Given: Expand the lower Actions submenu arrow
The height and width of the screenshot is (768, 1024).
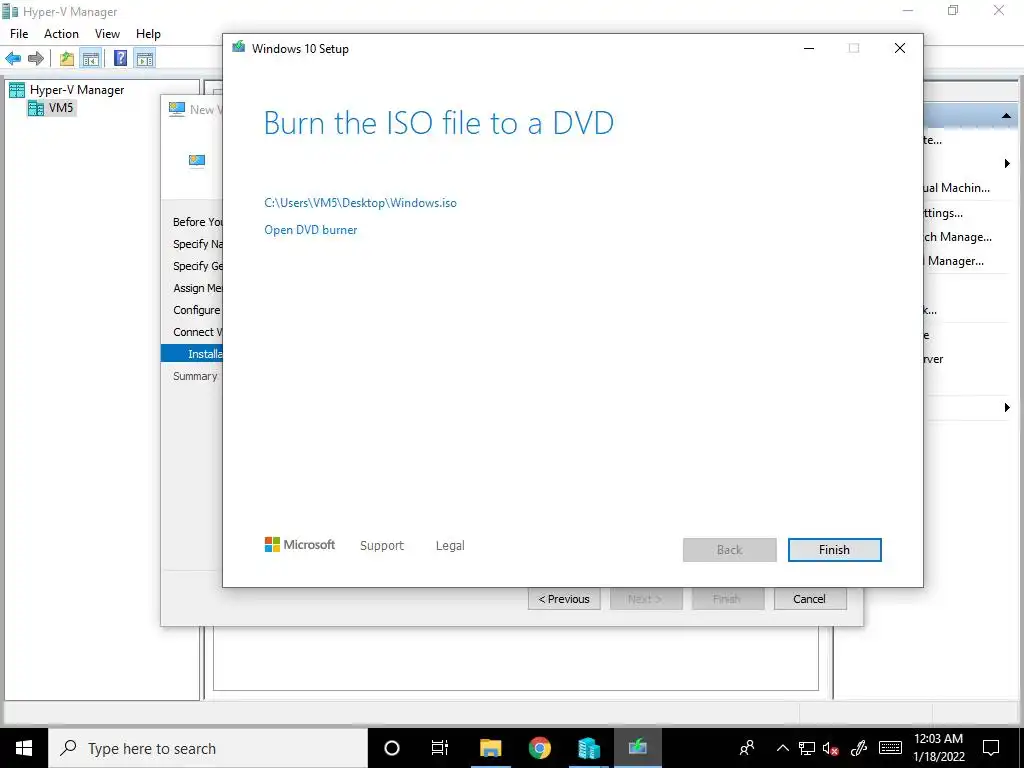Looking at the screenshot, I should coord(1007,408).
